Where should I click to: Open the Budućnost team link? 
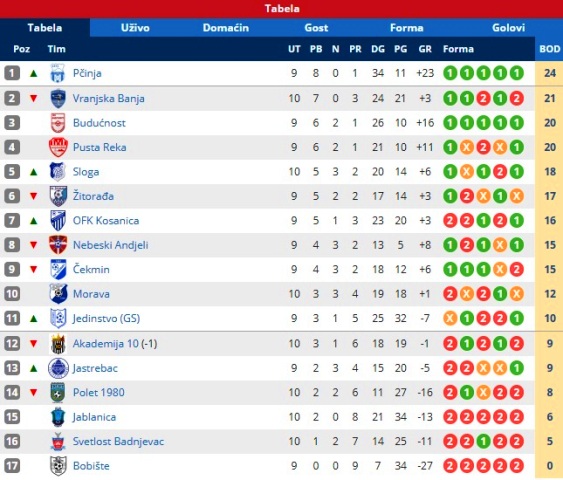(x=99, y=123)
